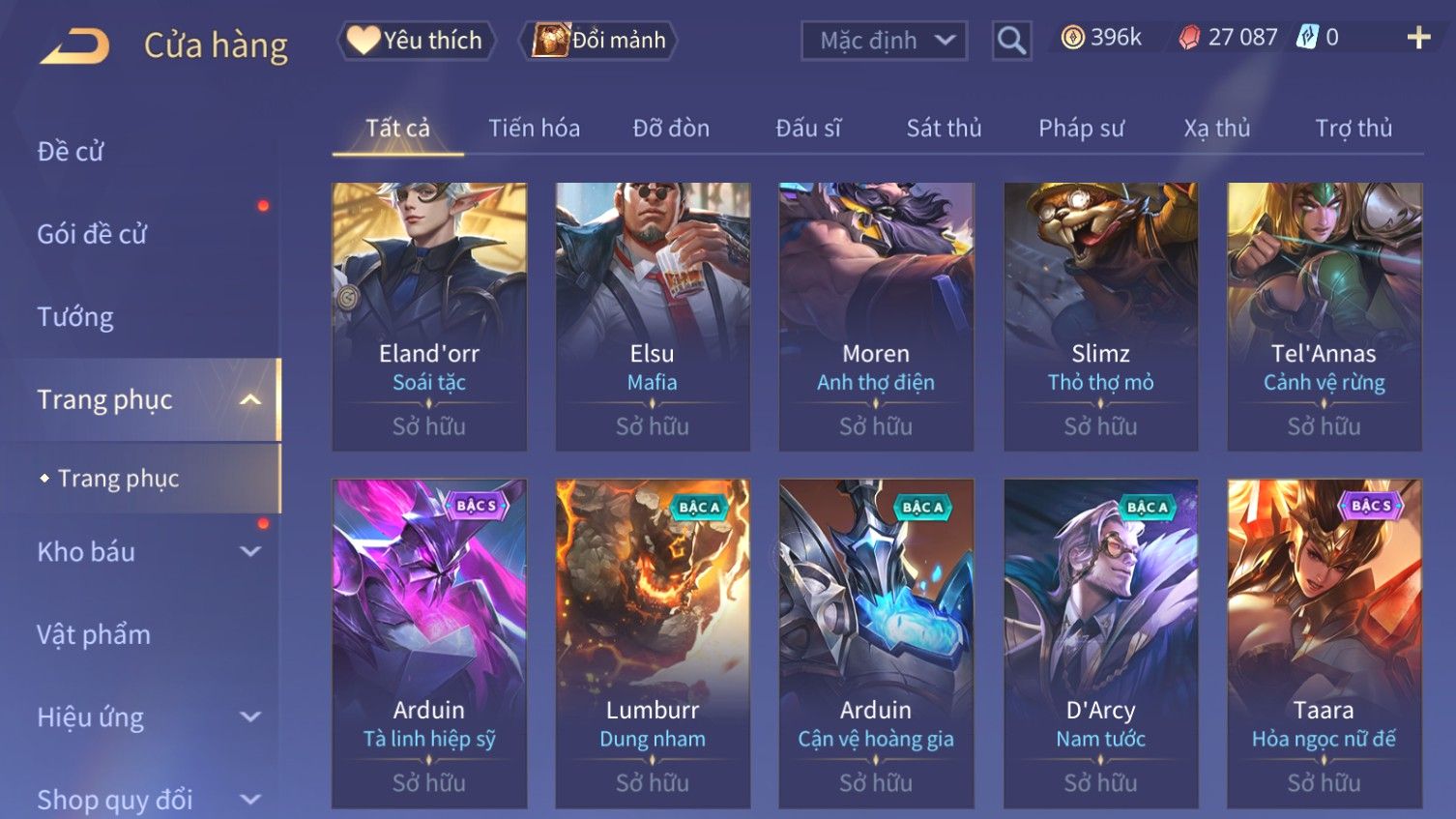Click the gold coin icon showing 396k
The height and width of the screenshot is (819, 1456).
pyautogui.click(x=1072, y=38)
